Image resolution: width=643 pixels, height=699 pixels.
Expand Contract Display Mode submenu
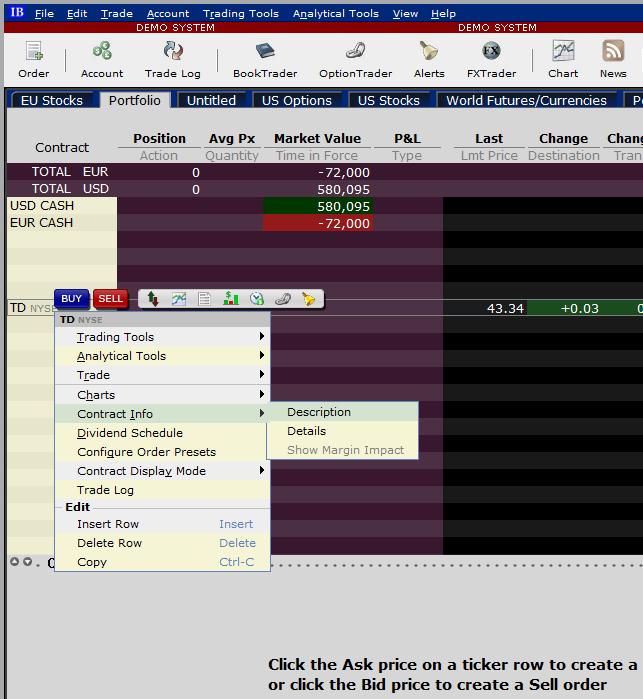(x=162, y=471)
